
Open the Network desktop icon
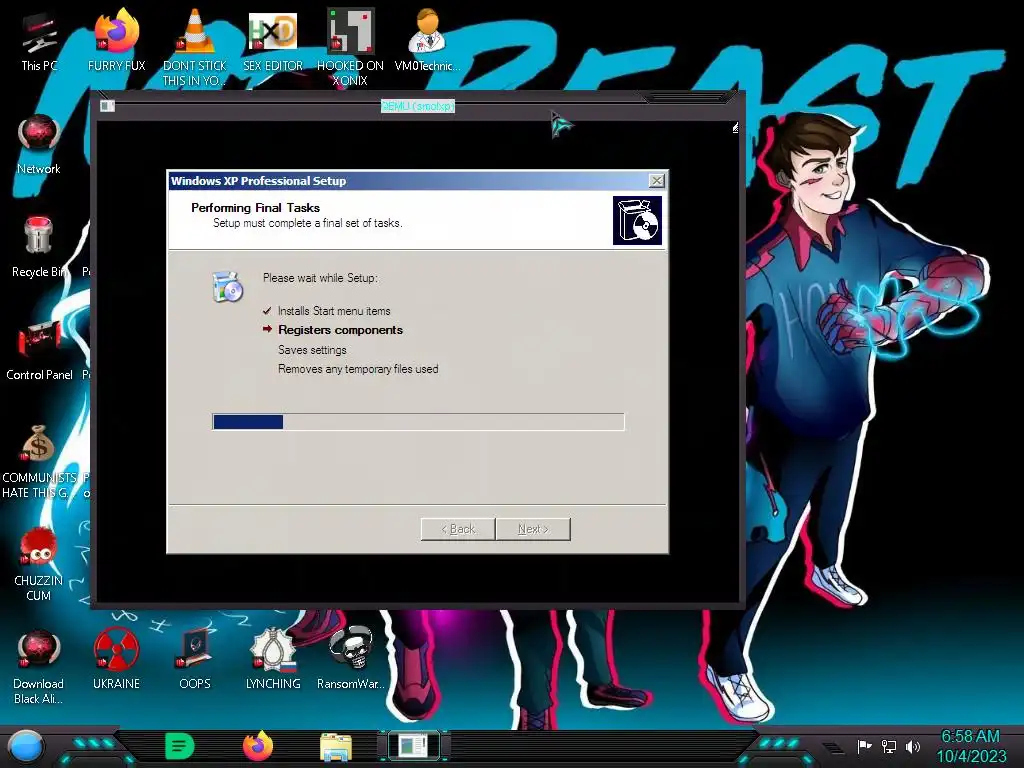39,145
